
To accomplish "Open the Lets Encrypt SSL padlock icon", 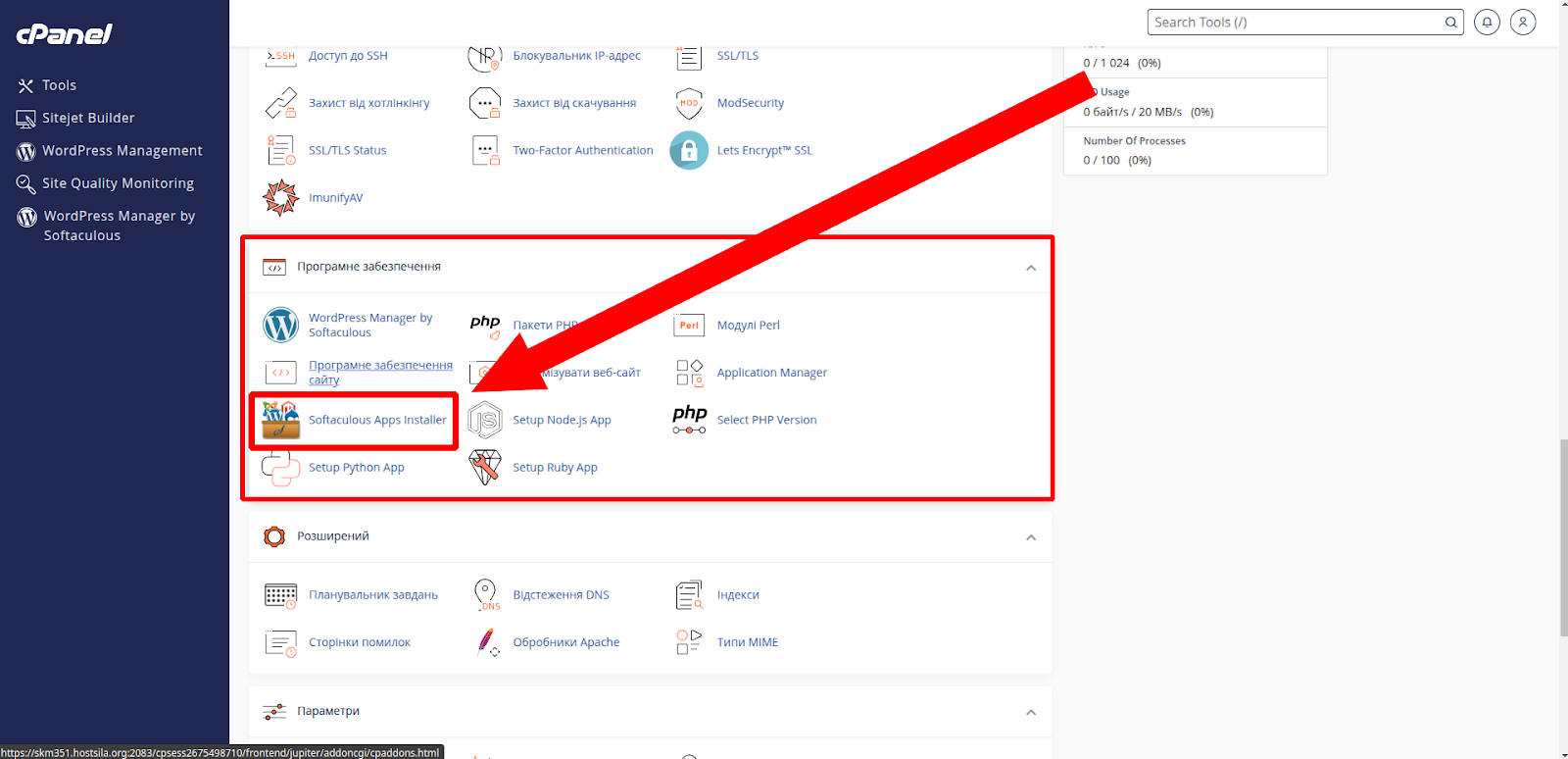I will 689,150.
